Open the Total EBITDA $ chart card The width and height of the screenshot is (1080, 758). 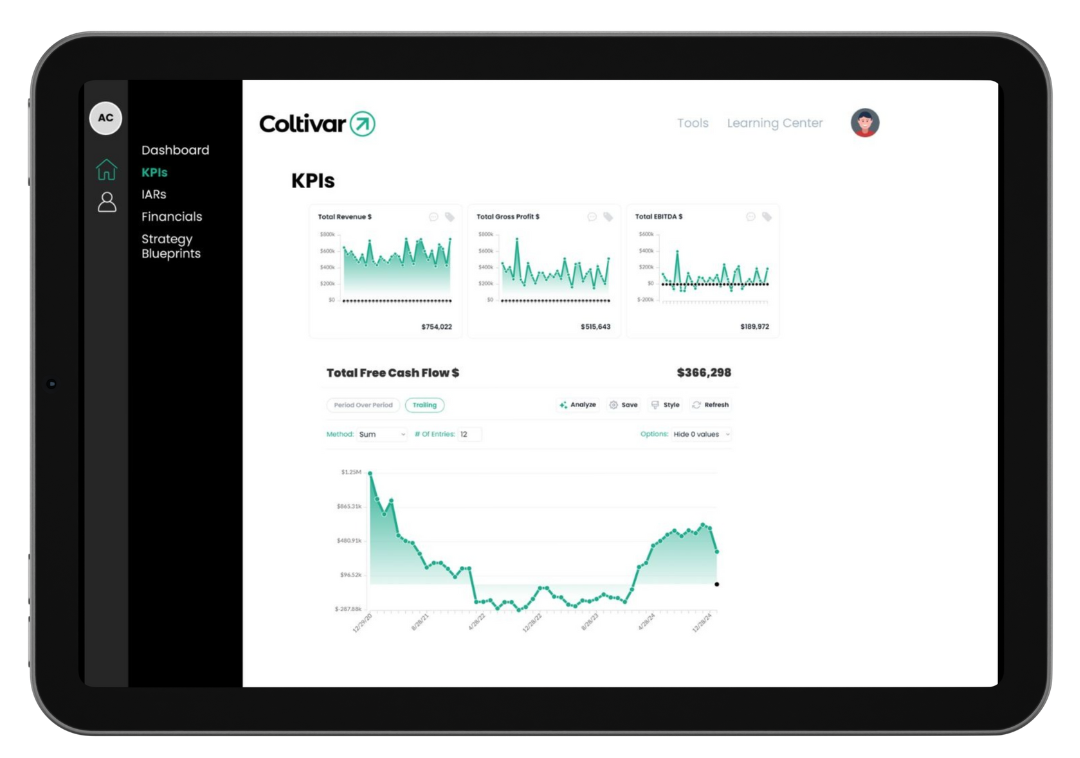pyautogui.click(x=703, y=271)
